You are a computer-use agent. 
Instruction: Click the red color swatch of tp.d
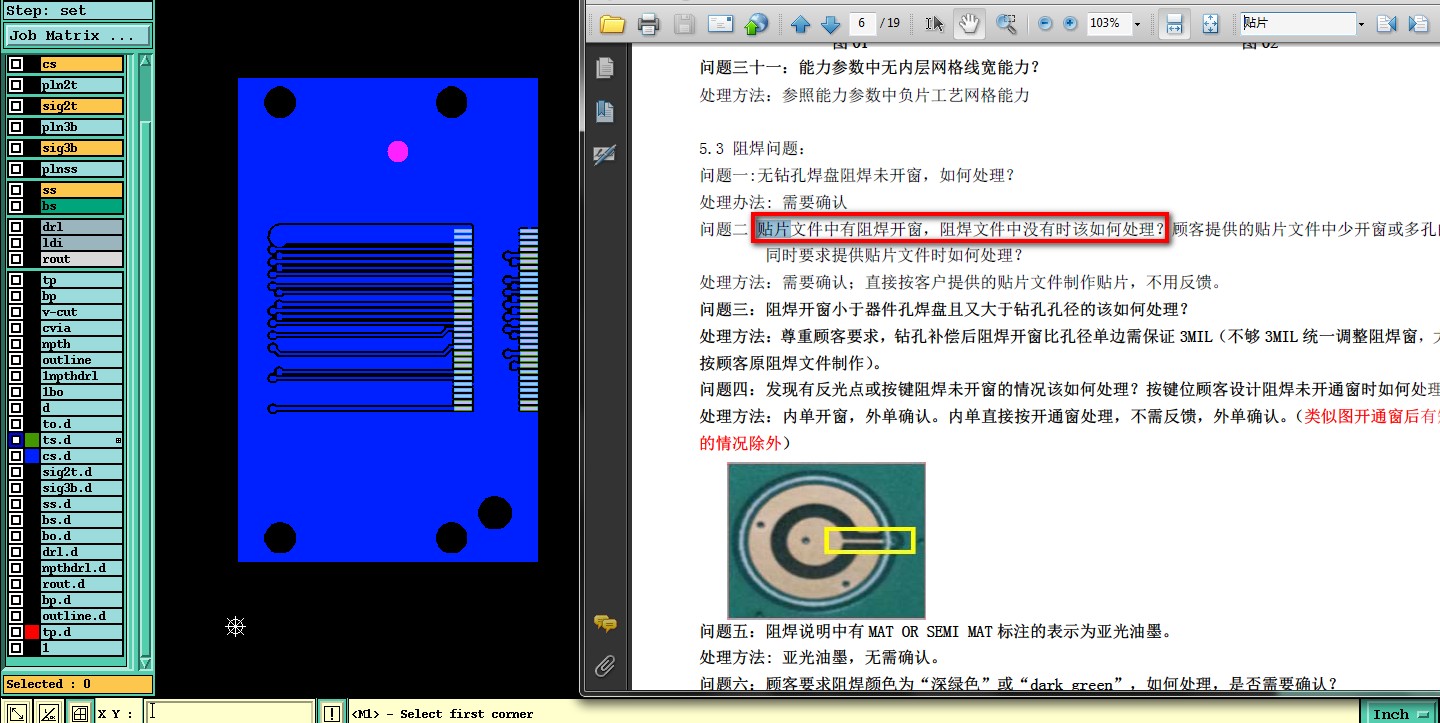pyautogui.click(x=32, y=632)
